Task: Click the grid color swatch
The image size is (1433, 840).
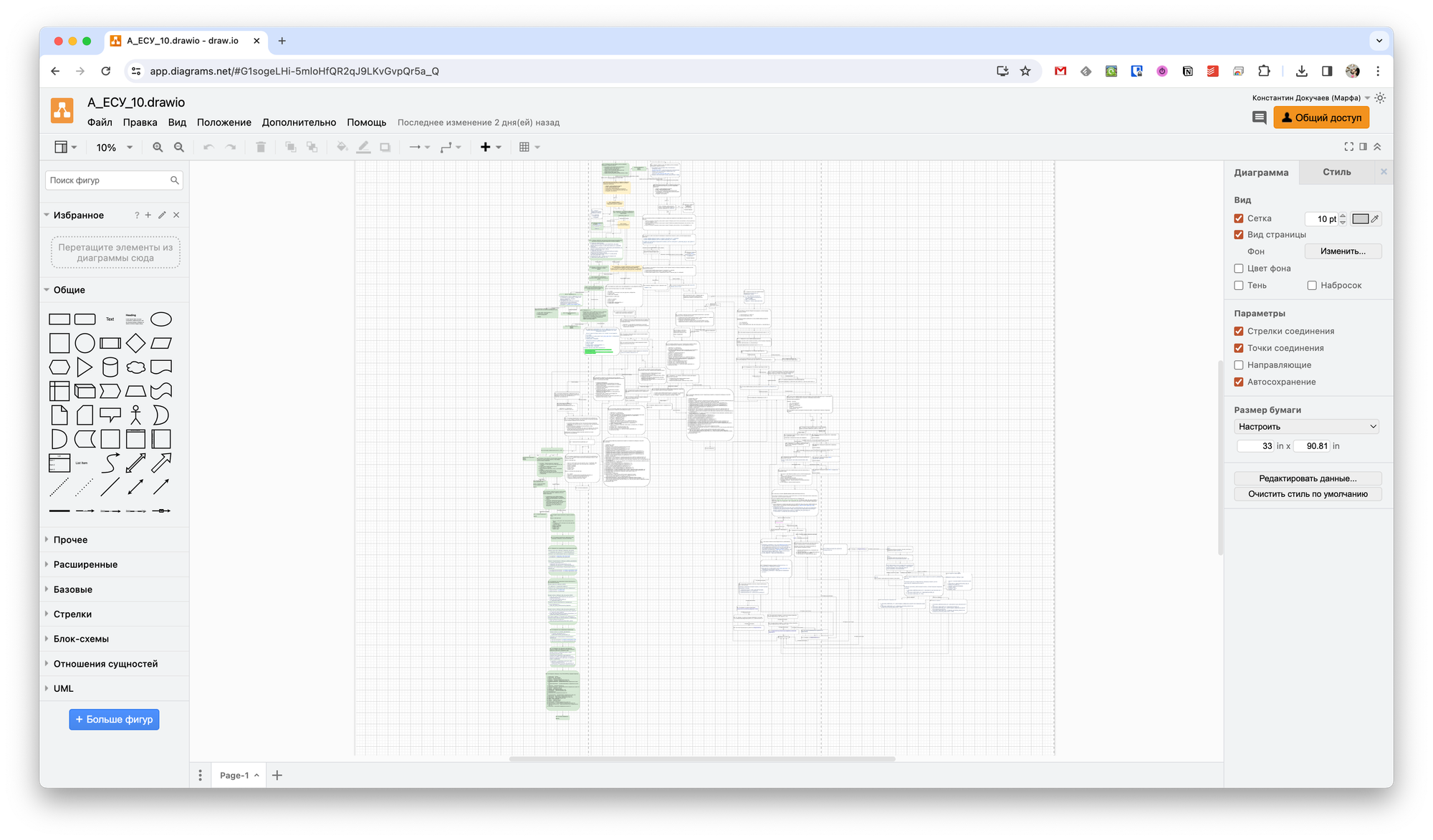Action: (x=1360, y=219)
